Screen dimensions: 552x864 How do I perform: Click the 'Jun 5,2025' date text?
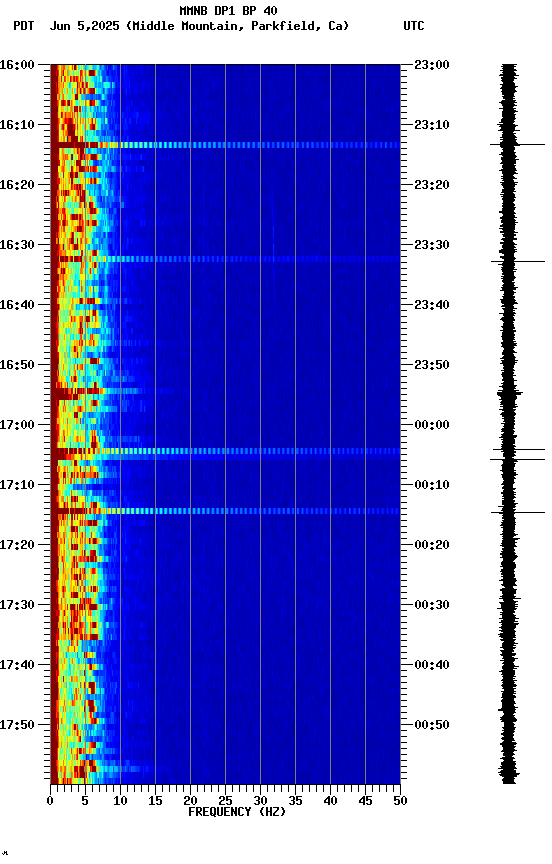pos(84,26)
